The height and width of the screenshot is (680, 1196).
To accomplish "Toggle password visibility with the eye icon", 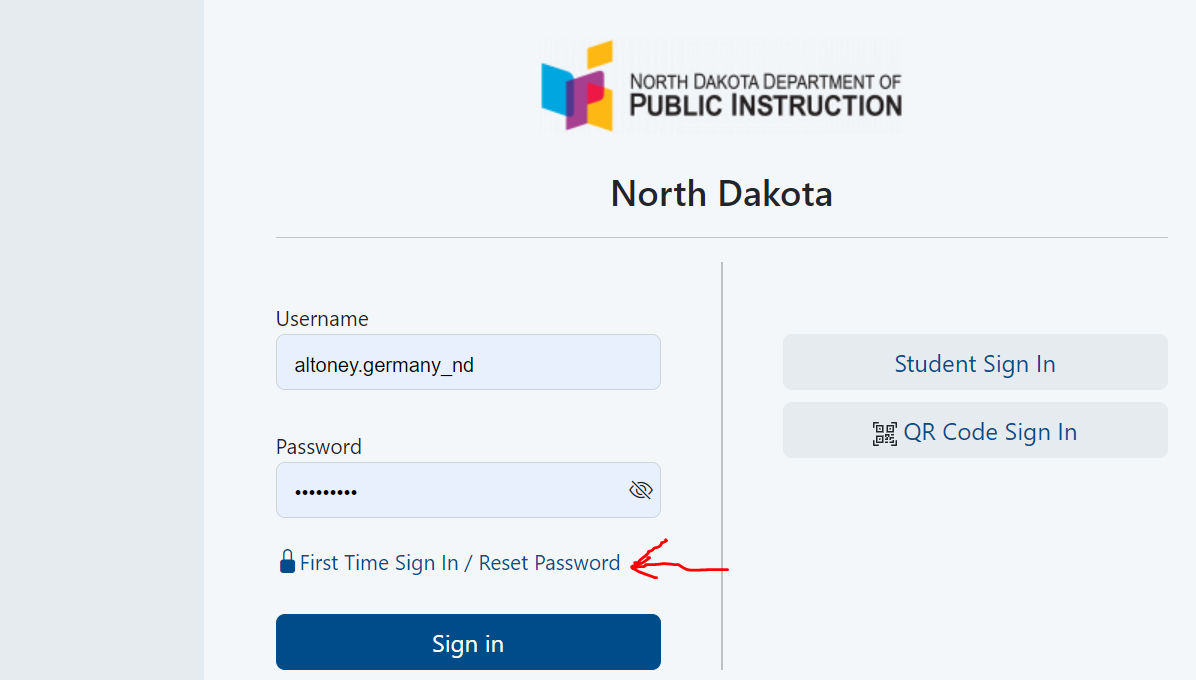I will (641, 490).
